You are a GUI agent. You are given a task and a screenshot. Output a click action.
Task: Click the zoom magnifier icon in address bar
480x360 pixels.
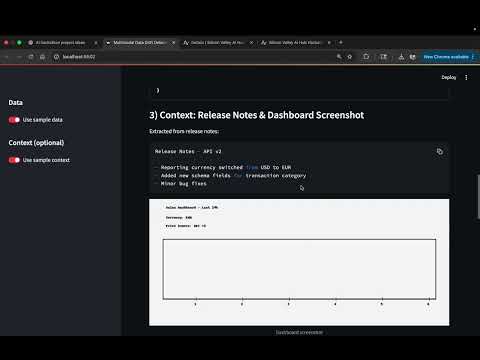(x=339, y=57)
